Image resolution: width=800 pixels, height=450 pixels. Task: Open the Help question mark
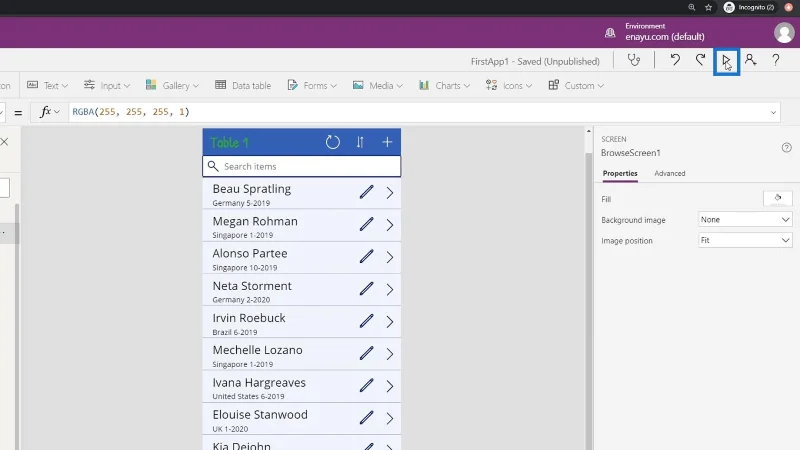[x=776, y=60]
